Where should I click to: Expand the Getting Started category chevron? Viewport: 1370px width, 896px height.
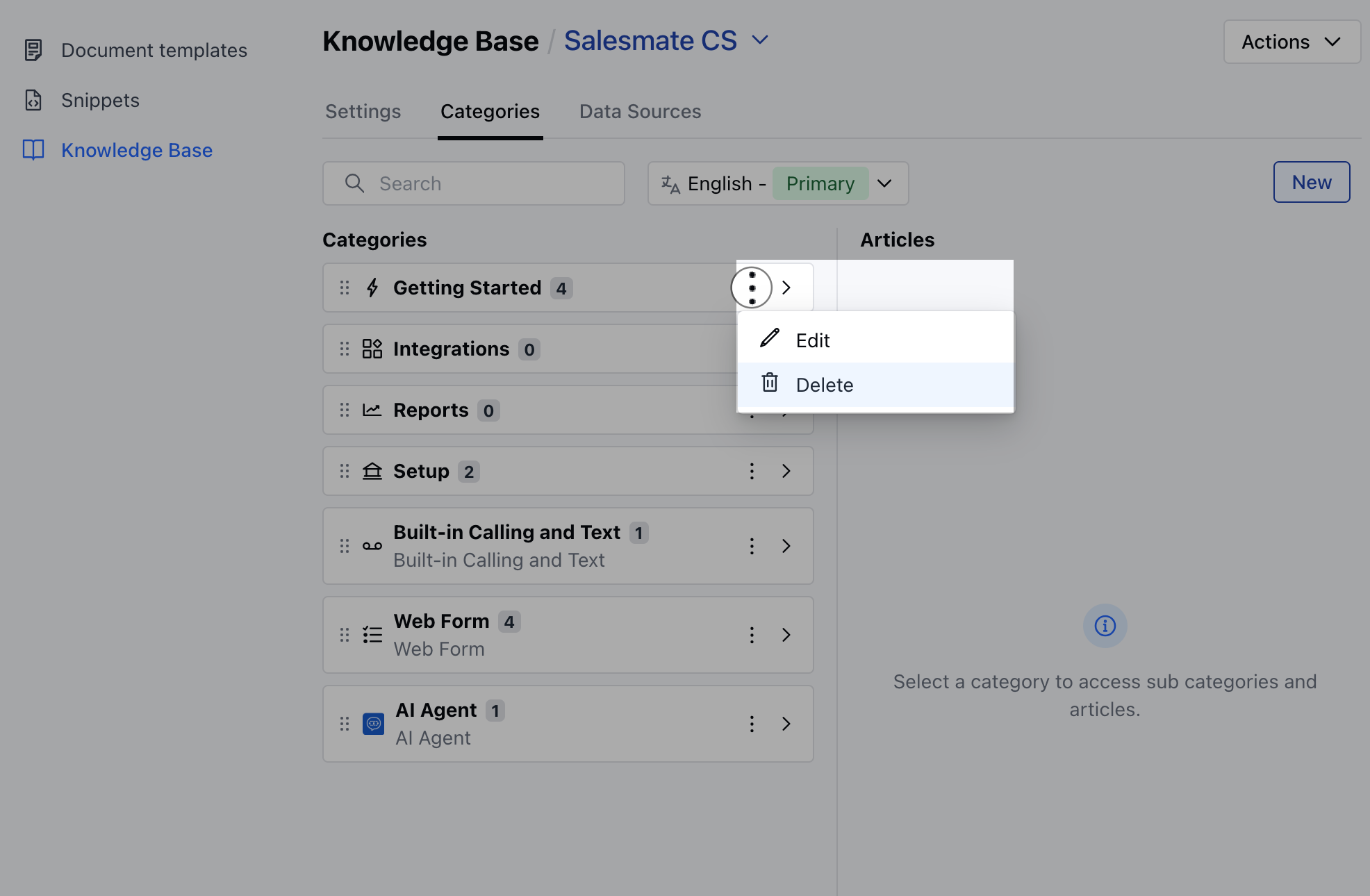click(786, 288)
